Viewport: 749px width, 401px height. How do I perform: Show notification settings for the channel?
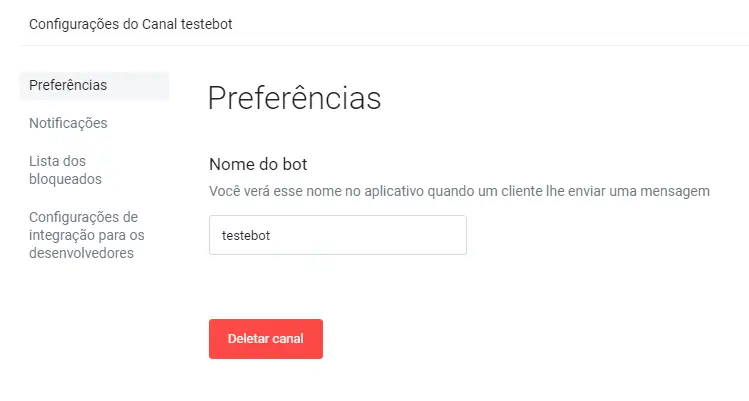click(68, 123)
